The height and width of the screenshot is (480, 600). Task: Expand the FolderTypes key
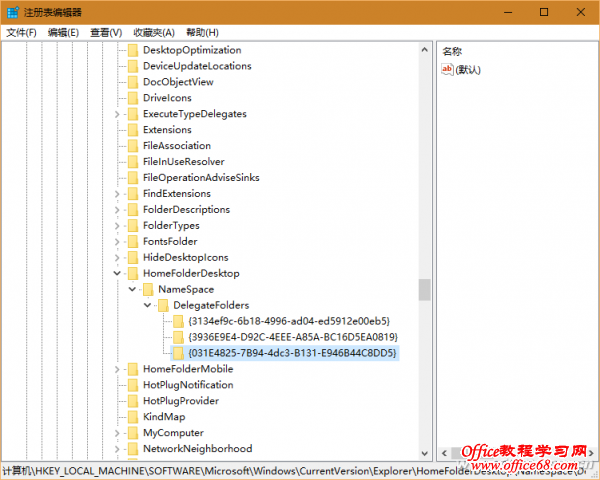pyautogui.click(x=117, y=226)
